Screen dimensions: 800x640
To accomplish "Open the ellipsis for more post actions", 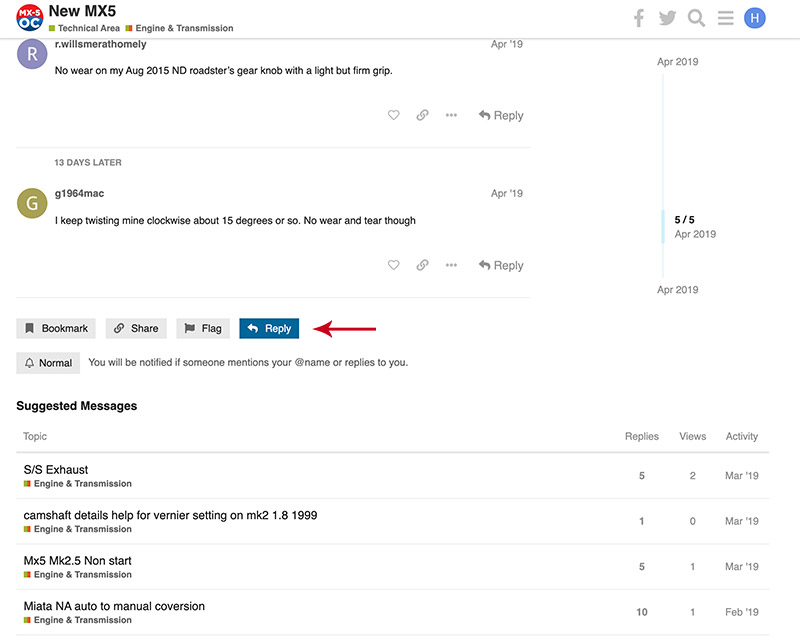I will point(451,264).
